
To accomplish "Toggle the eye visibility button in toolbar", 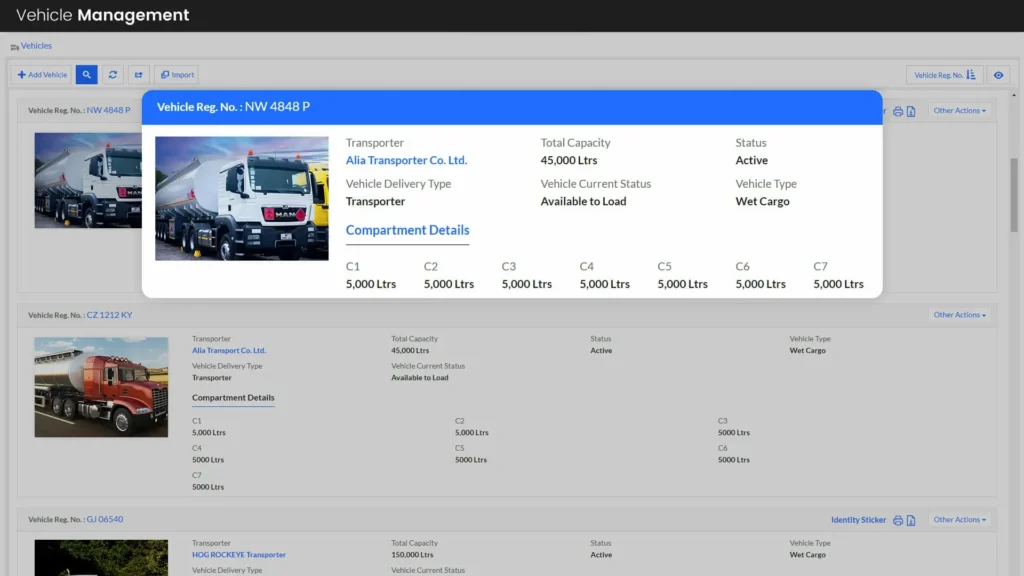I will pyautogui.click(x=998, y=75).
